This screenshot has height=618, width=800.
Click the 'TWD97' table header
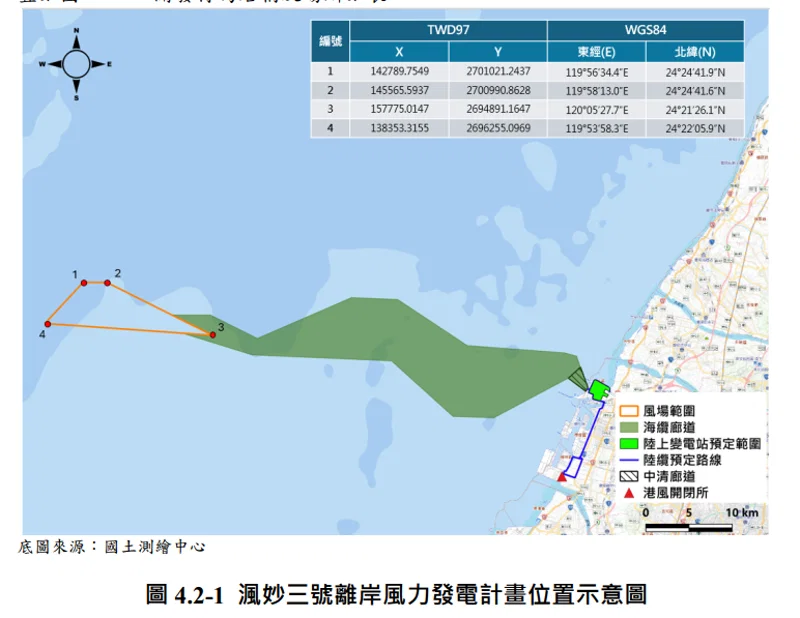pyautogui.click(x=448, y=30)
